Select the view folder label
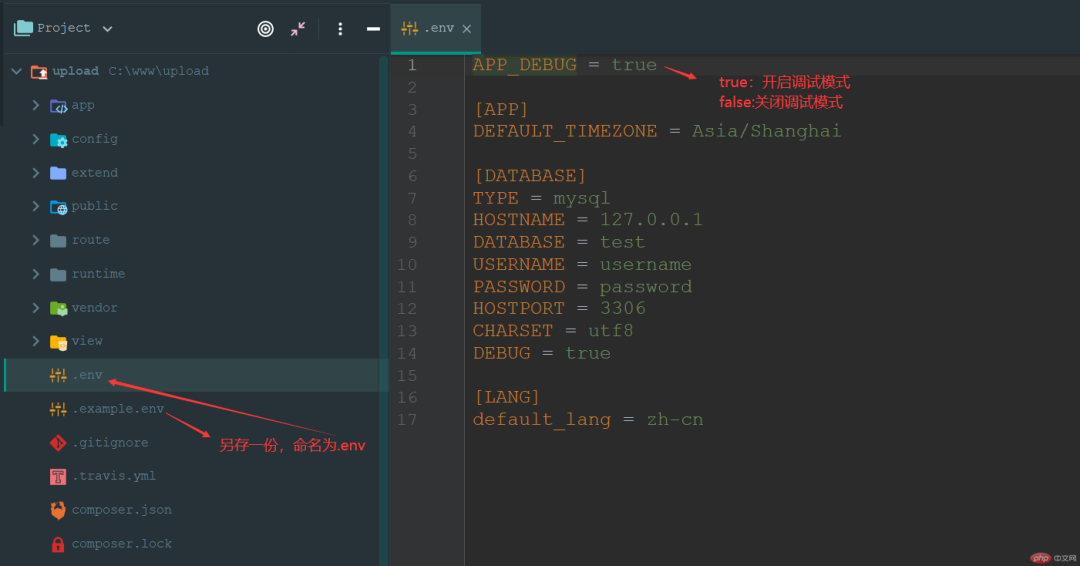The height and width of the screenshot is (566, 1080). [x=87, y=341]
